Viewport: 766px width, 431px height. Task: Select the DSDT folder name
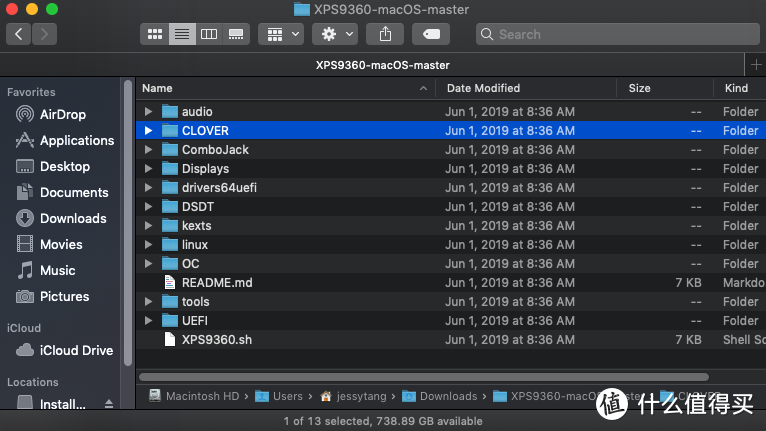[x=198, y=207]
